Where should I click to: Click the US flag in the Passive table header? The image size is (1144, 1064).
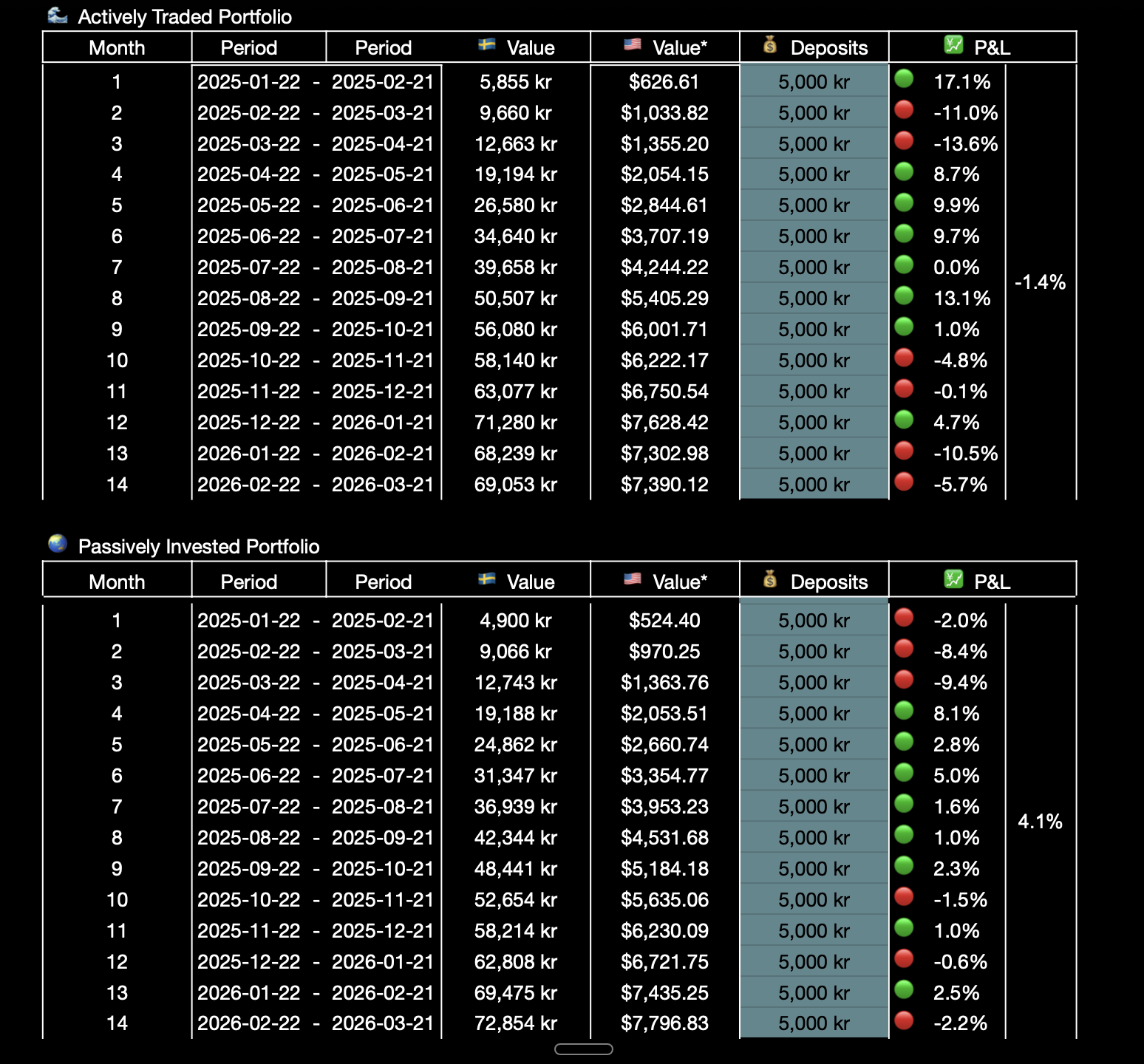633,579
